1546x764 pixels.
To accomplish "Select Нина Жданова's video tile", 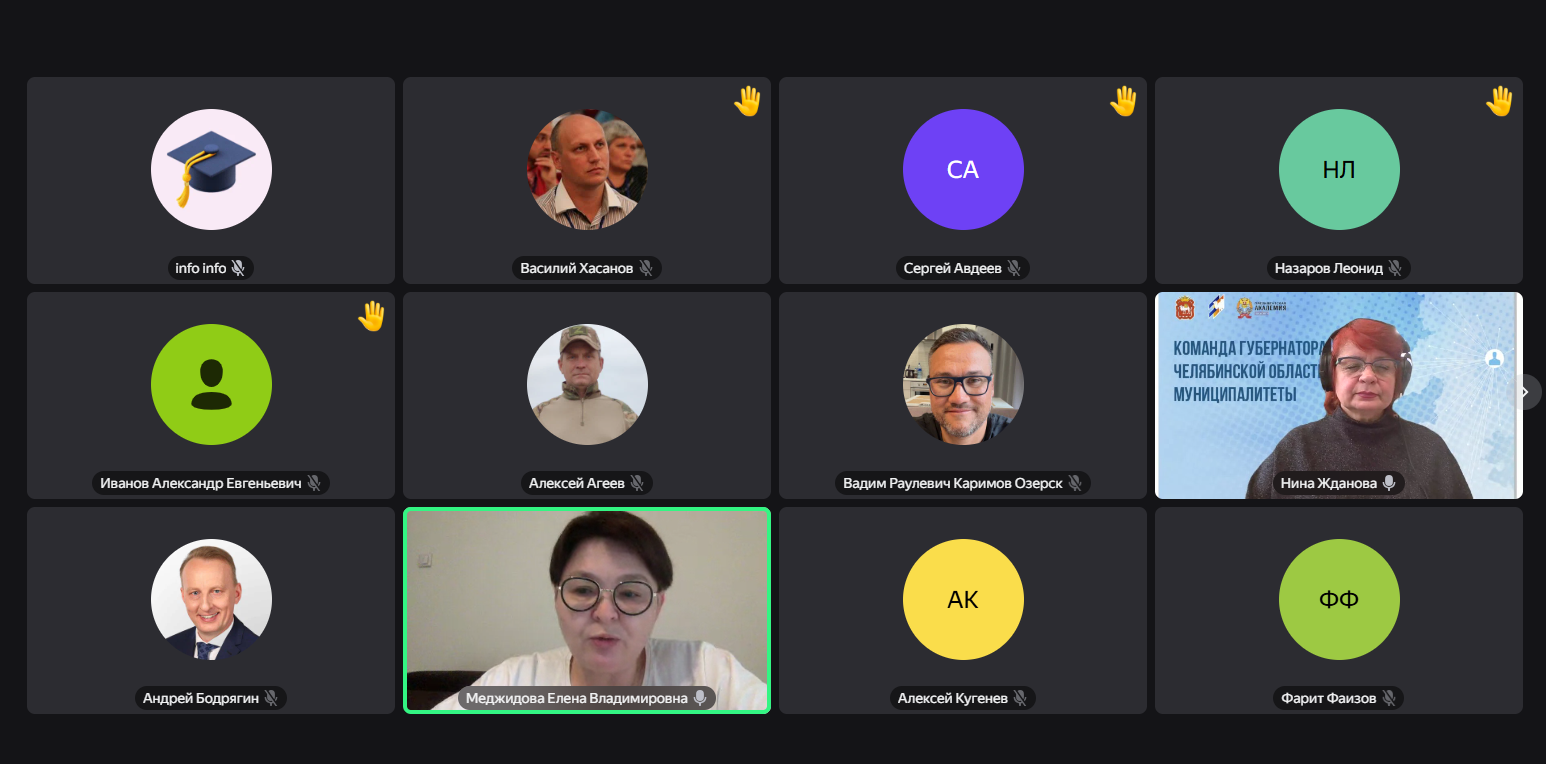I will pyautogui.click(x=1339, y=395).
